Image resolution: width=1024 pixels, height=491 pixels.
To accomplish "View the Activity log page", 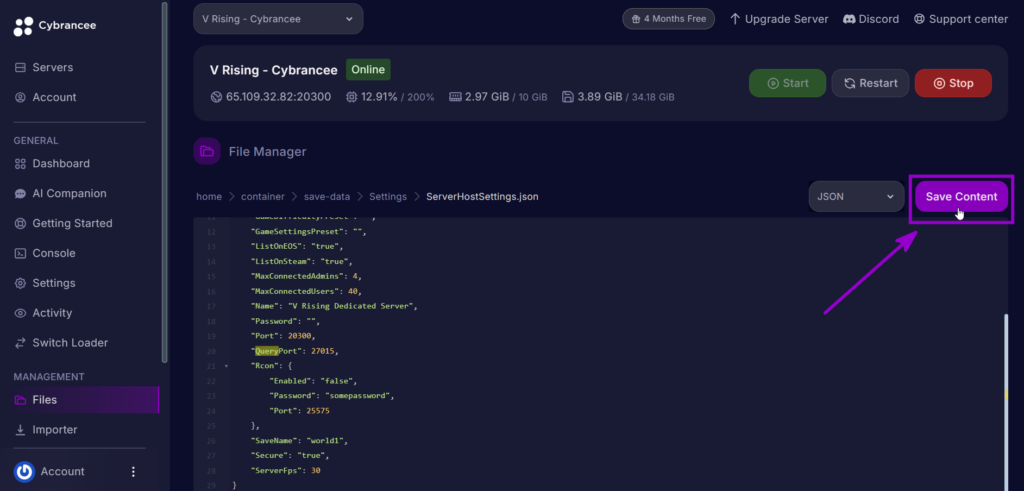I will point(43,313).
